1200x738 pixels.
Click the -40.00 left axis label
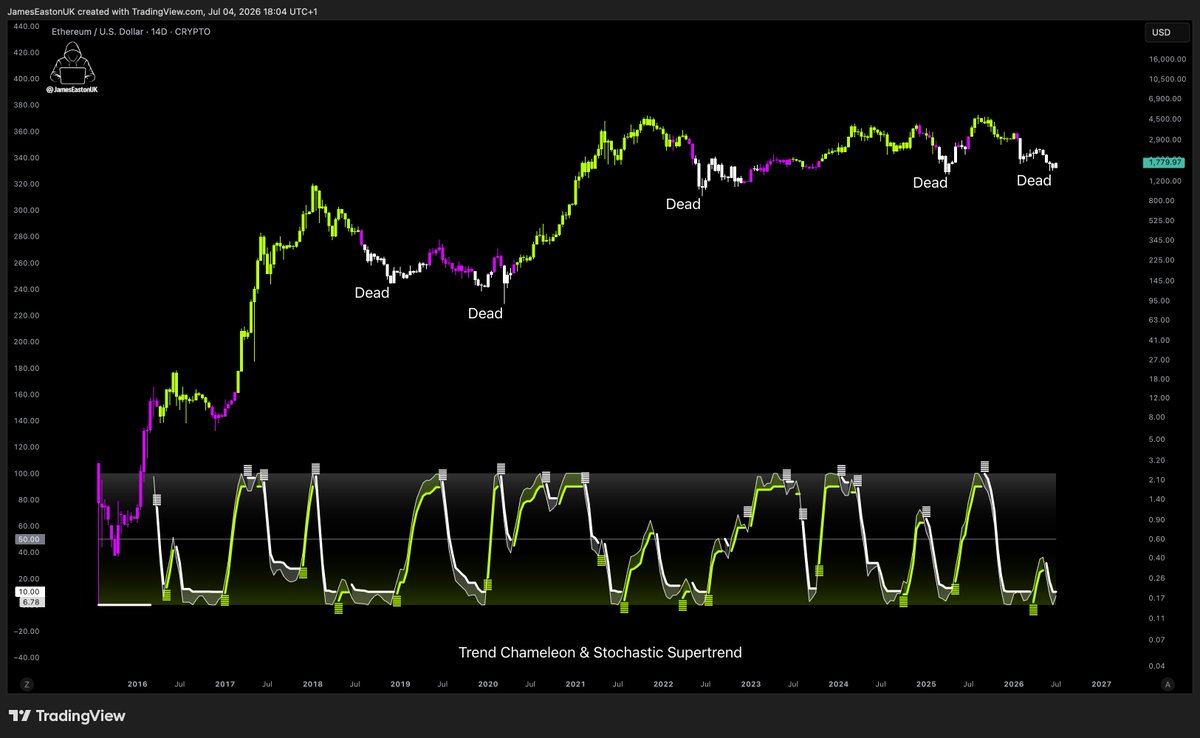point(27,657)
